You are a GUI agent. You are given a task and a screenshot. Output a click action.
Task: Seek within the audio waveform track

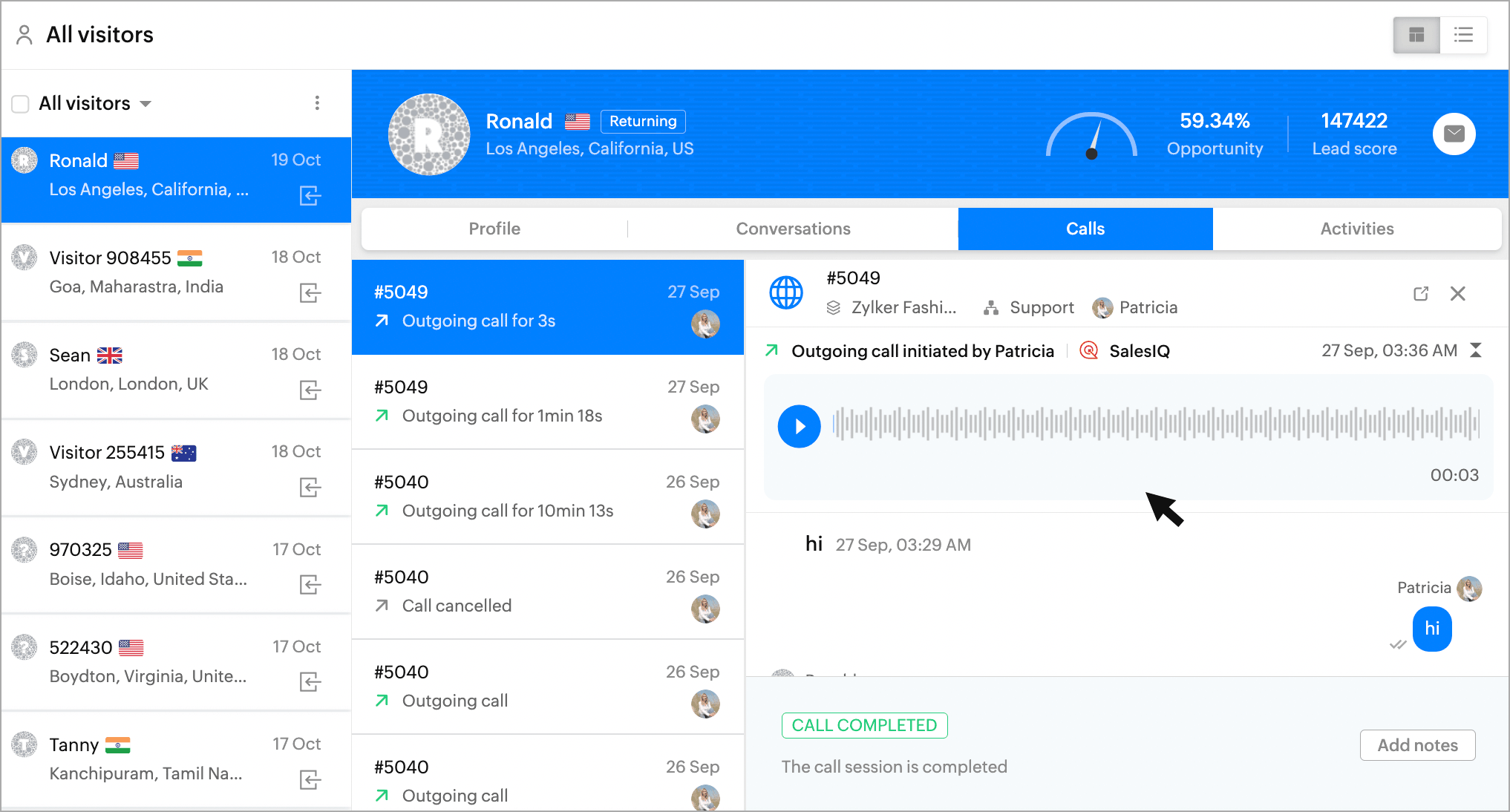1155,424
